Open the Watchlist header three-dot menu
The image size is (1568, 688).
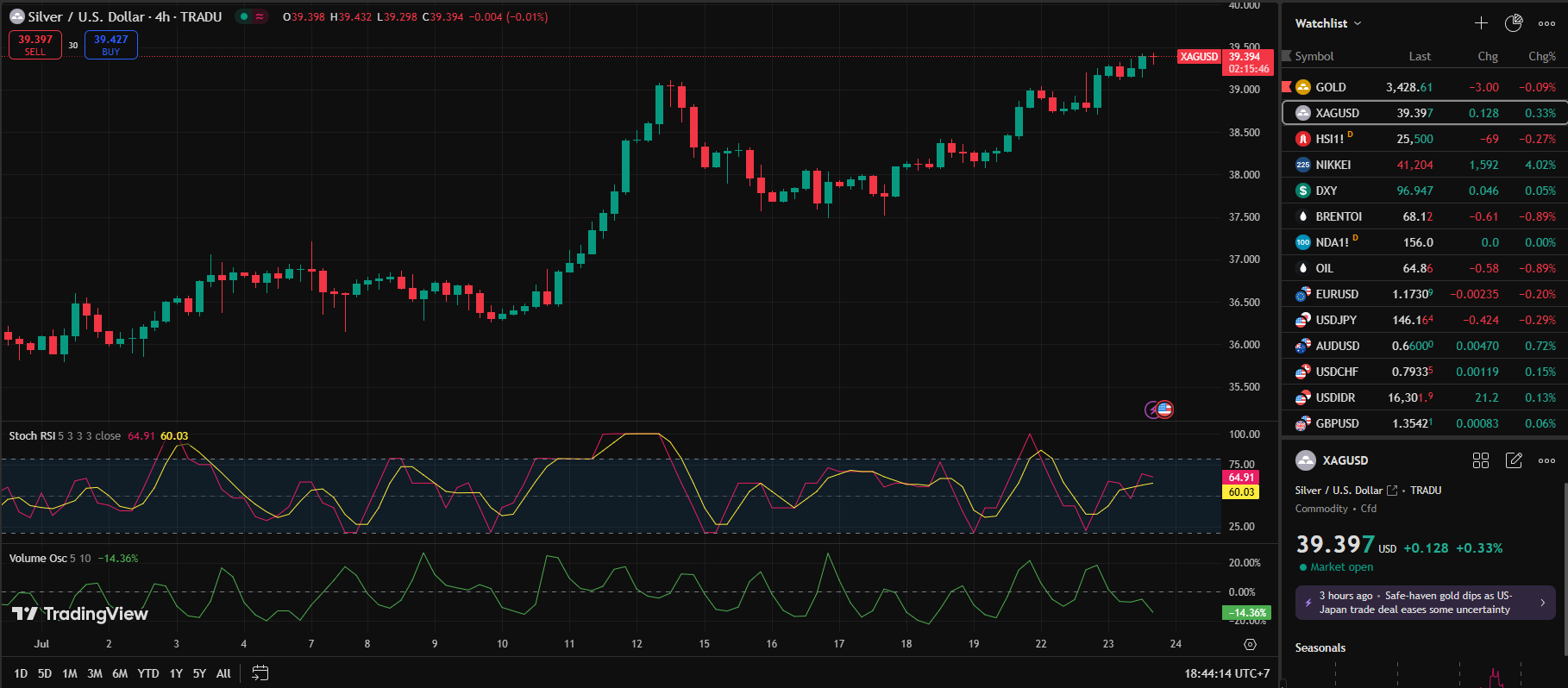[1546, 23]
